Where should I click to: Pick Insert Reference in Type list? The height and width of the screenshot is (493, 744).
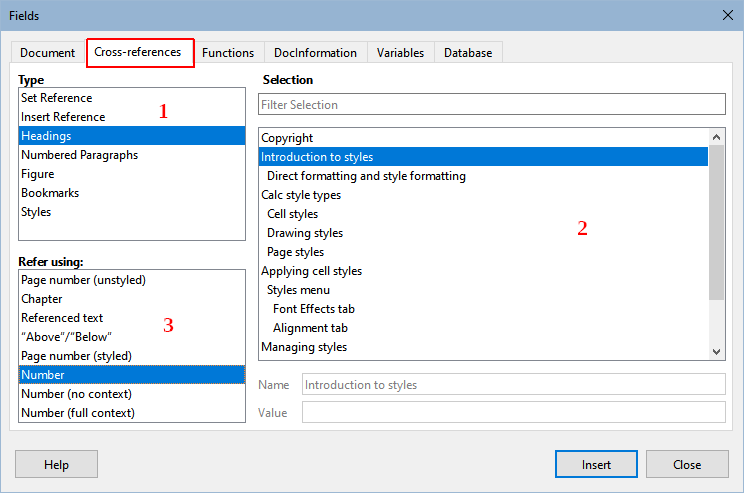(x=63, y=117)
